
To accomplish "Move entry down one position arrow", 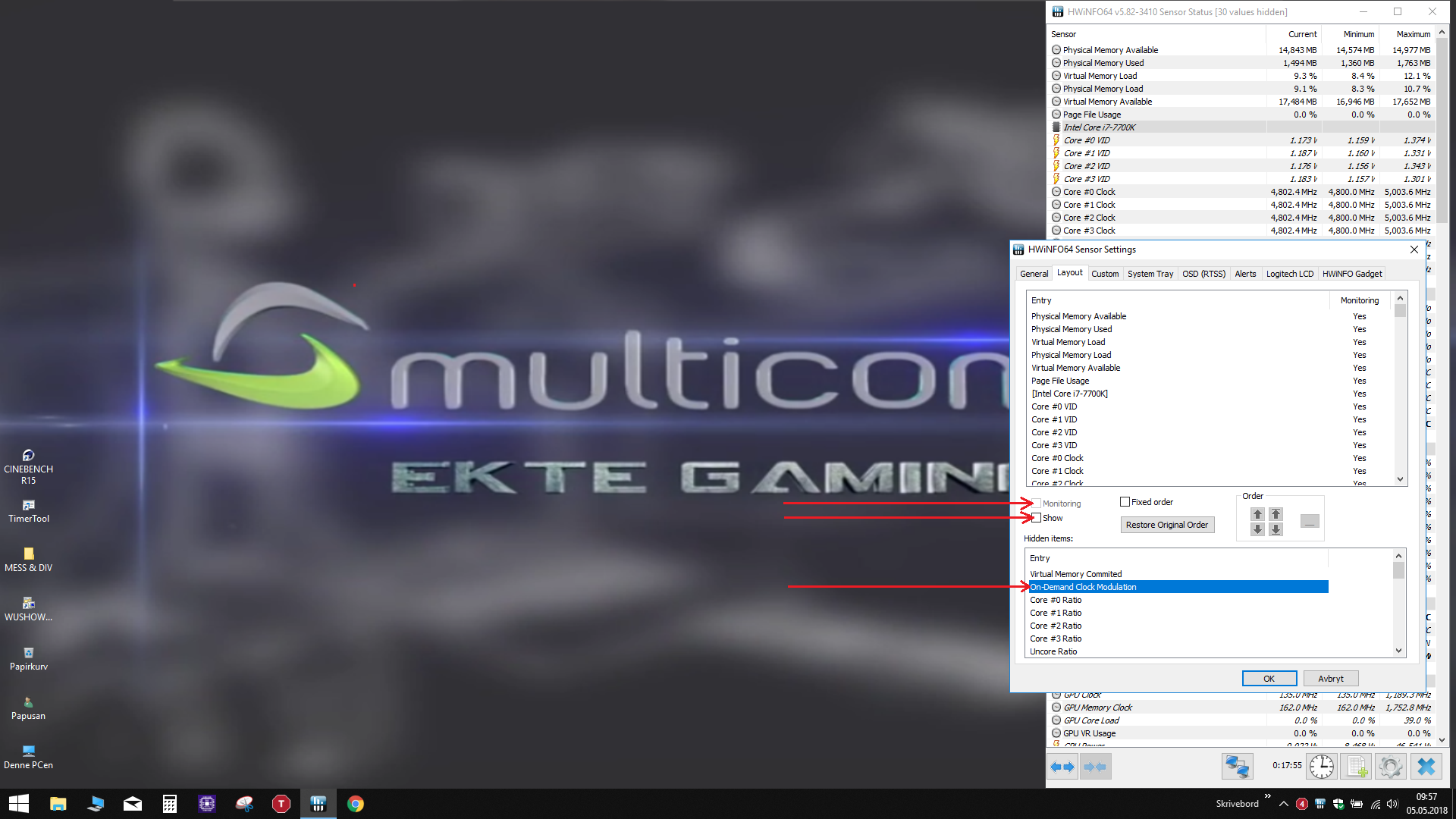I will pos(1257,529).
